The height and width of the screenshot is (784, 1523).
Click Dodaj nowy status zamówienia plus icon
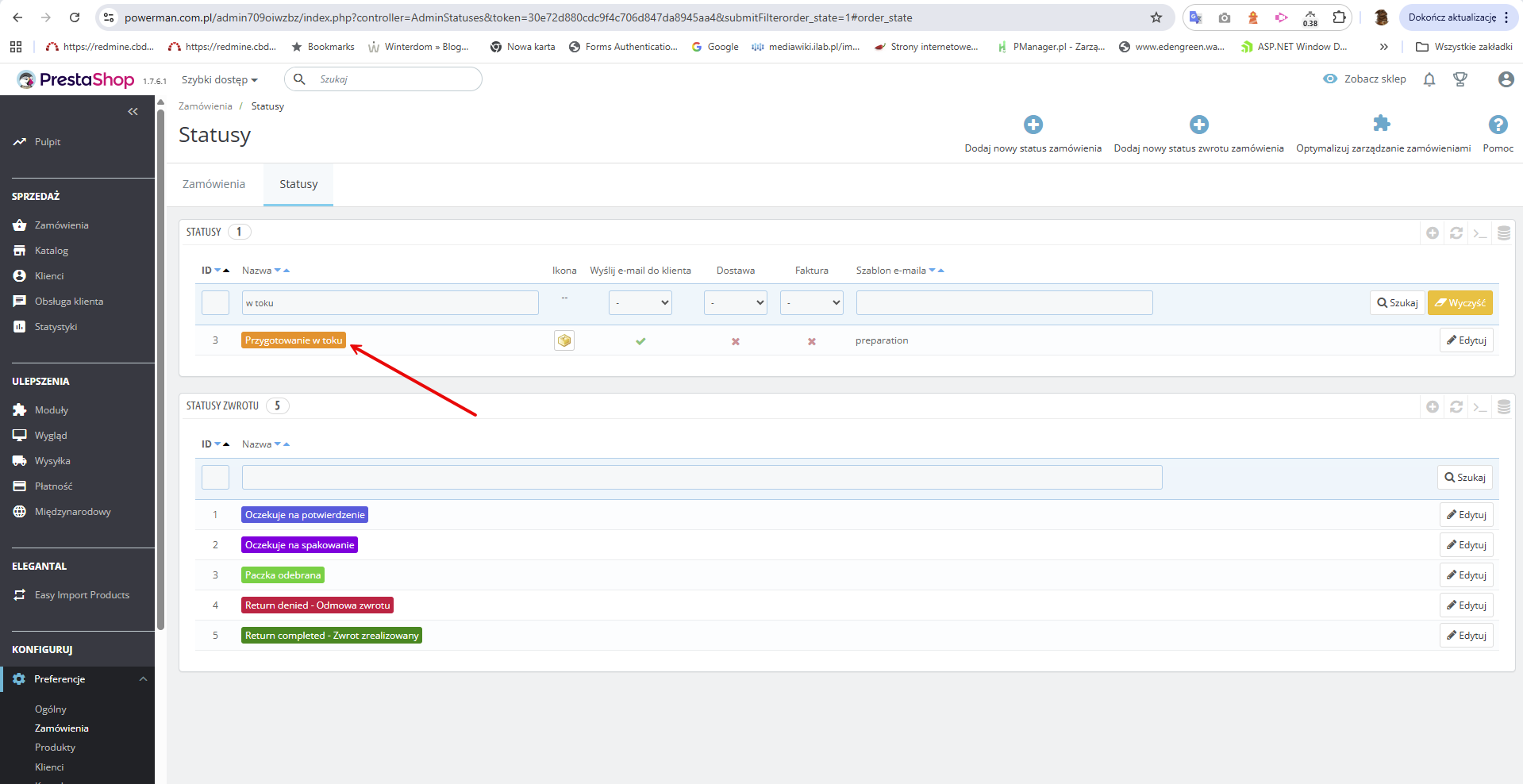click(1033, 125)
